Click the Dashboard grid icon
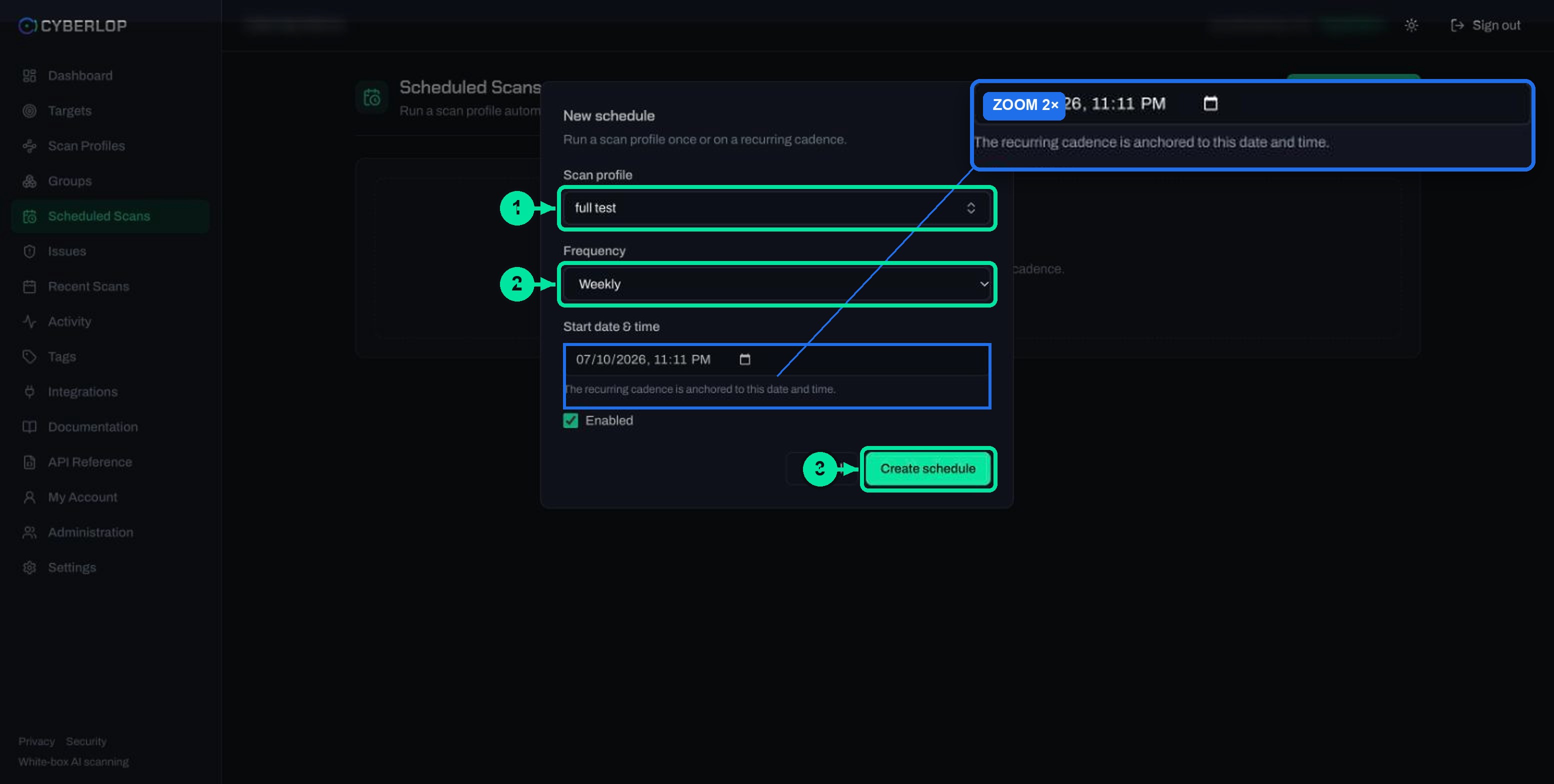The image size is (1554, 784). pos(29,76)
